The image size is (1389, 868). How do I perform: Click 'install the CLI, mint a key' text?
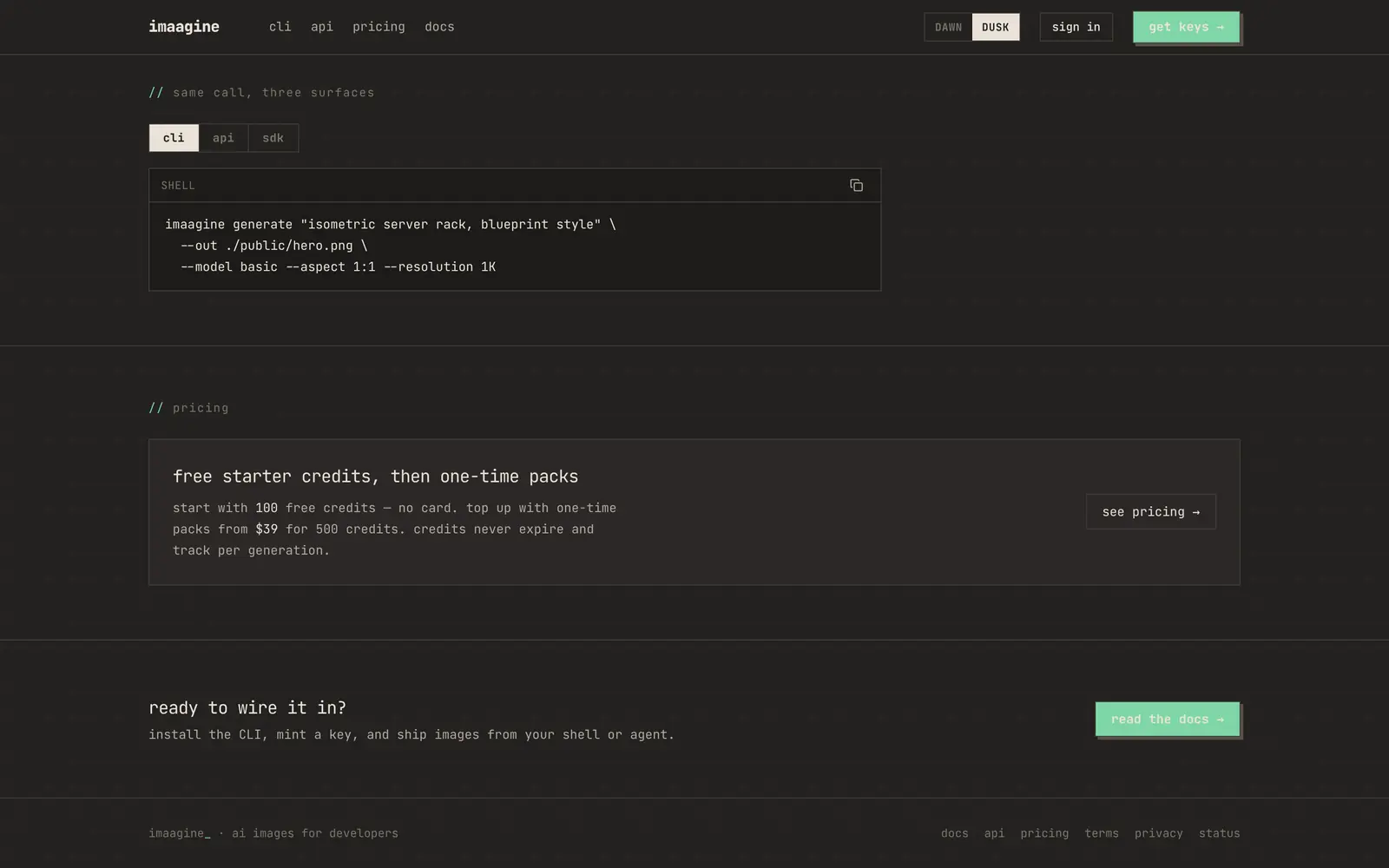pyautogui.click(x=411, y=735)
